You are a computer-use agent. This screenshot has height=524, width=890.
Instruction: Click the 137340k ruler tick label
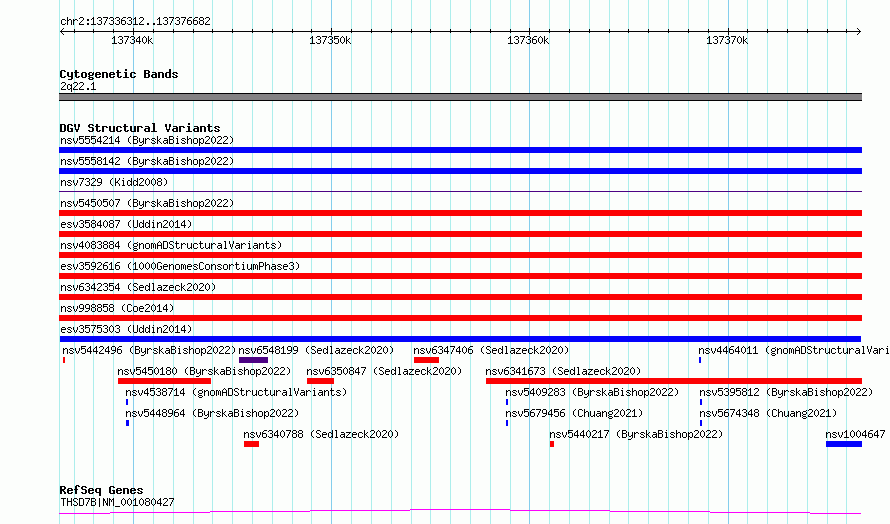pyautogui.click(x=132, y=40)
